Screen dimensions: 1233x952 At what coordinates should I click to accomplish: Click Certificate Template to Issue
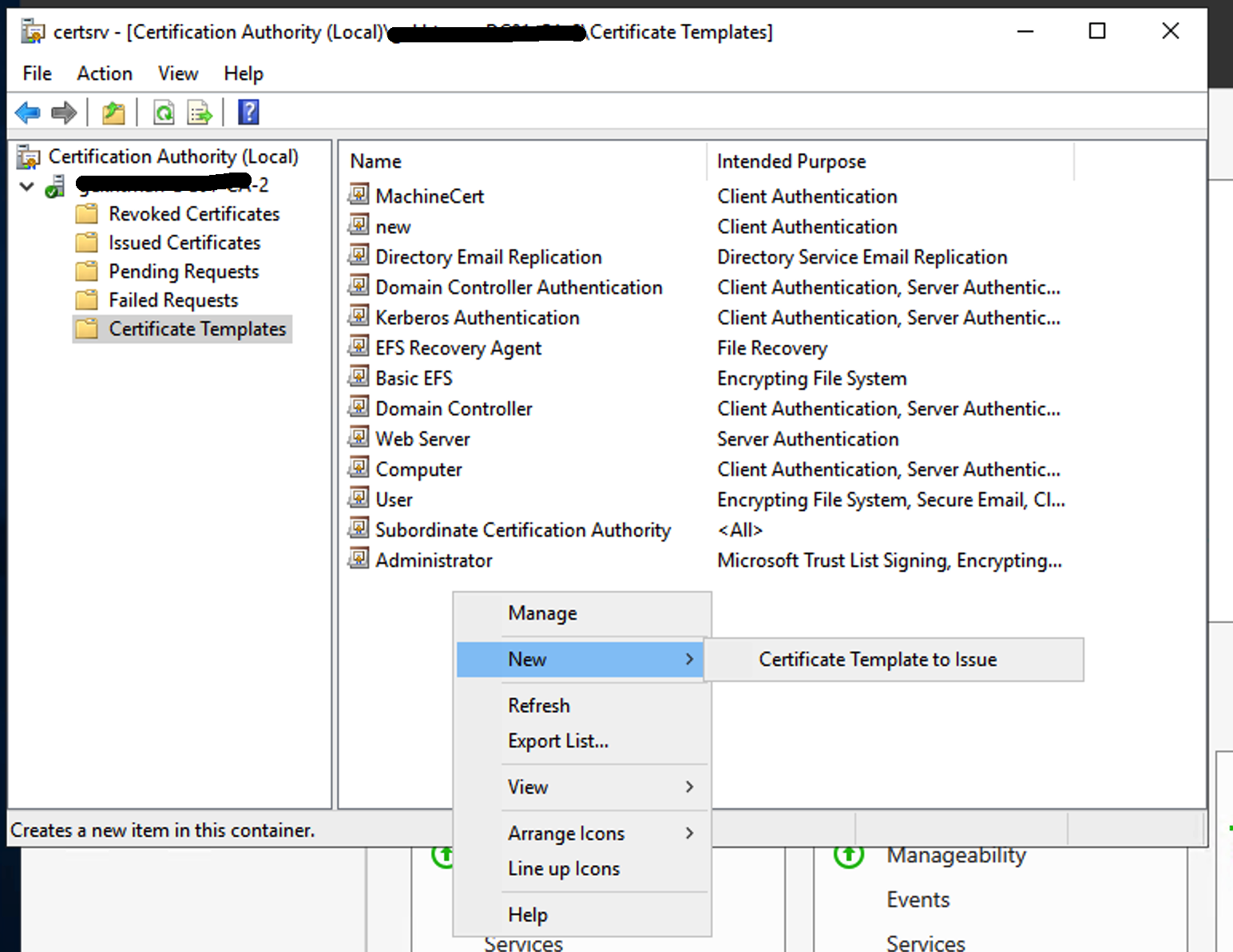point(877,660)
